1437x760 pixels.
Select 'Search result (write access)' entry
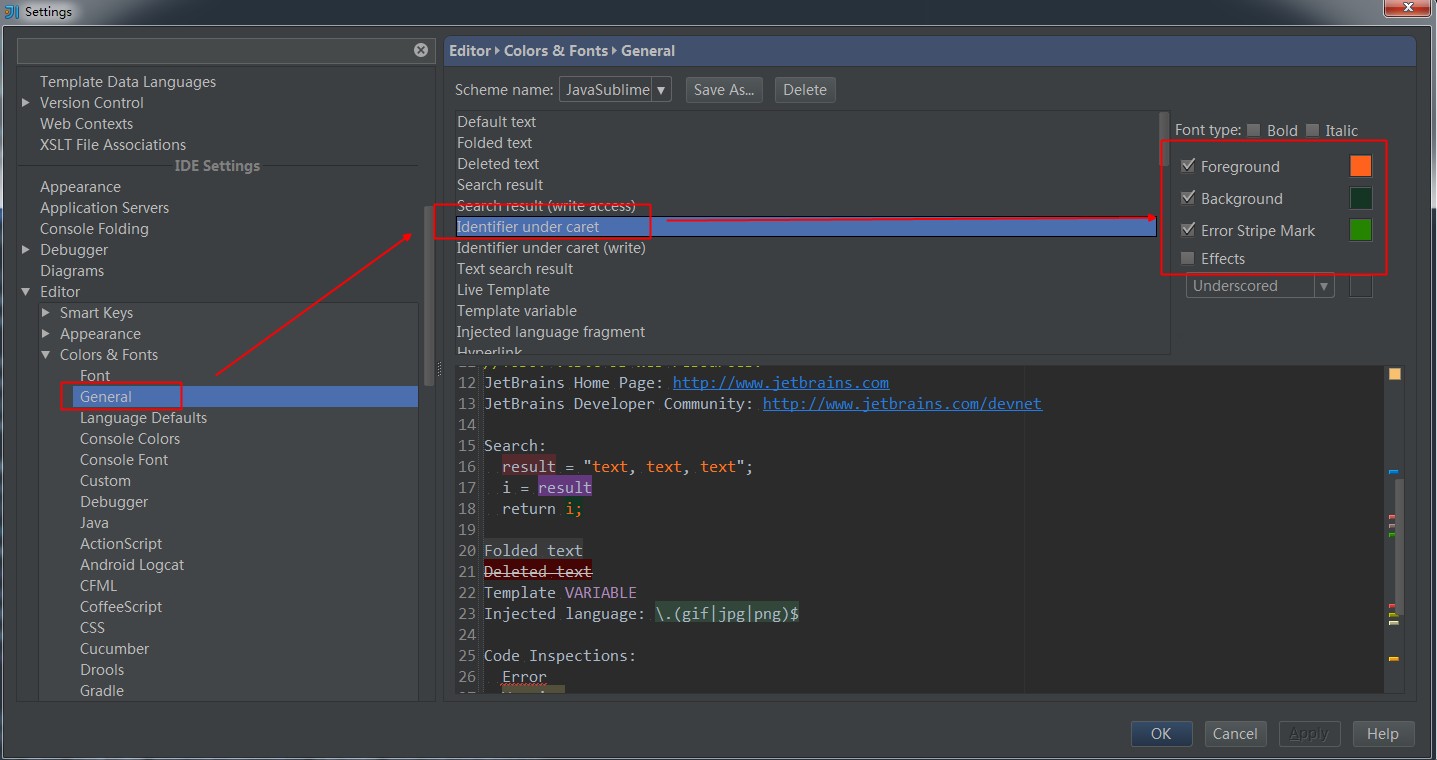click(546, 205)
